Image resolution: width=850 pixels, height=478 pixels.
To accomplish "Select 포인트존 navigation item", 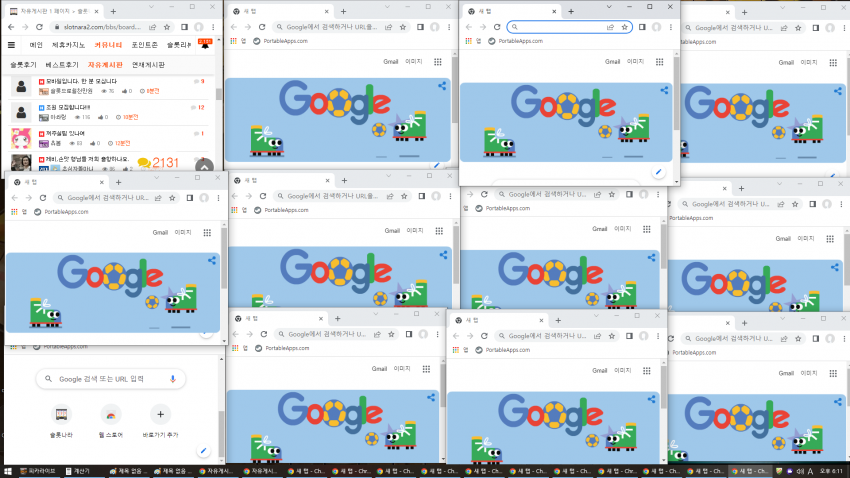I will (144, 45).
